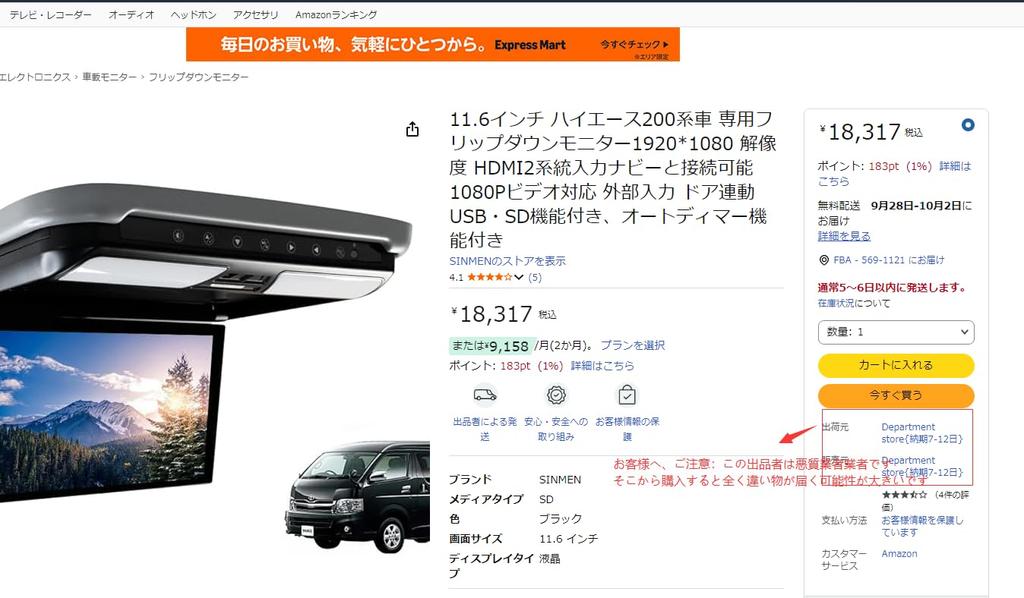Open the quantity dropdown 数量: 1
The image size is (1024, 598).
[896, 332]
